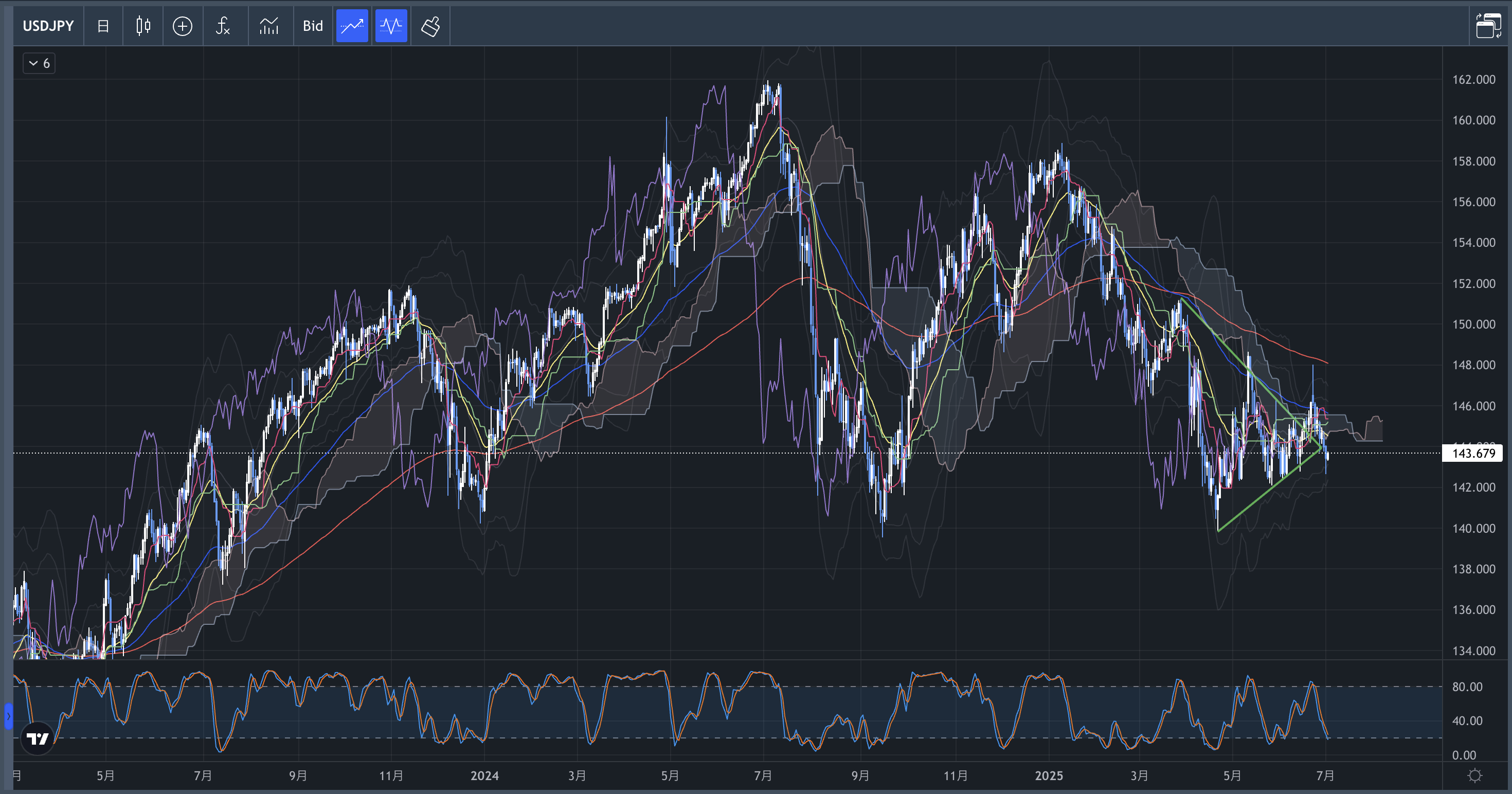Click the 2025 label on time axis
Image resolution: width=1512 pixels, height=794 pixels.
click(x=1049, y=776)
